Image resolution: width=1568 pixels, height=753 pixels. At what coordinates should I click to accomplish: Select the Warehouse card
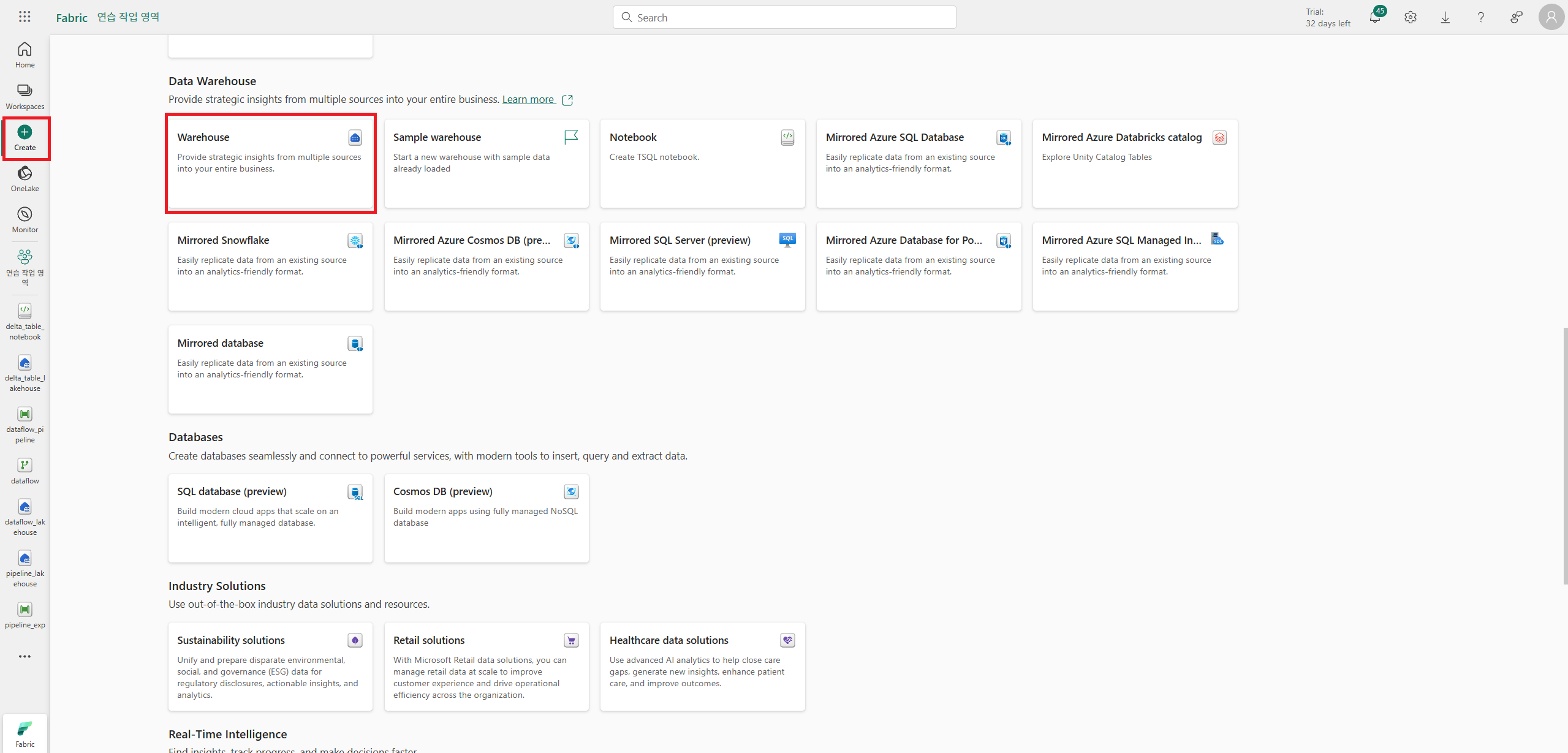pos(270,163)
